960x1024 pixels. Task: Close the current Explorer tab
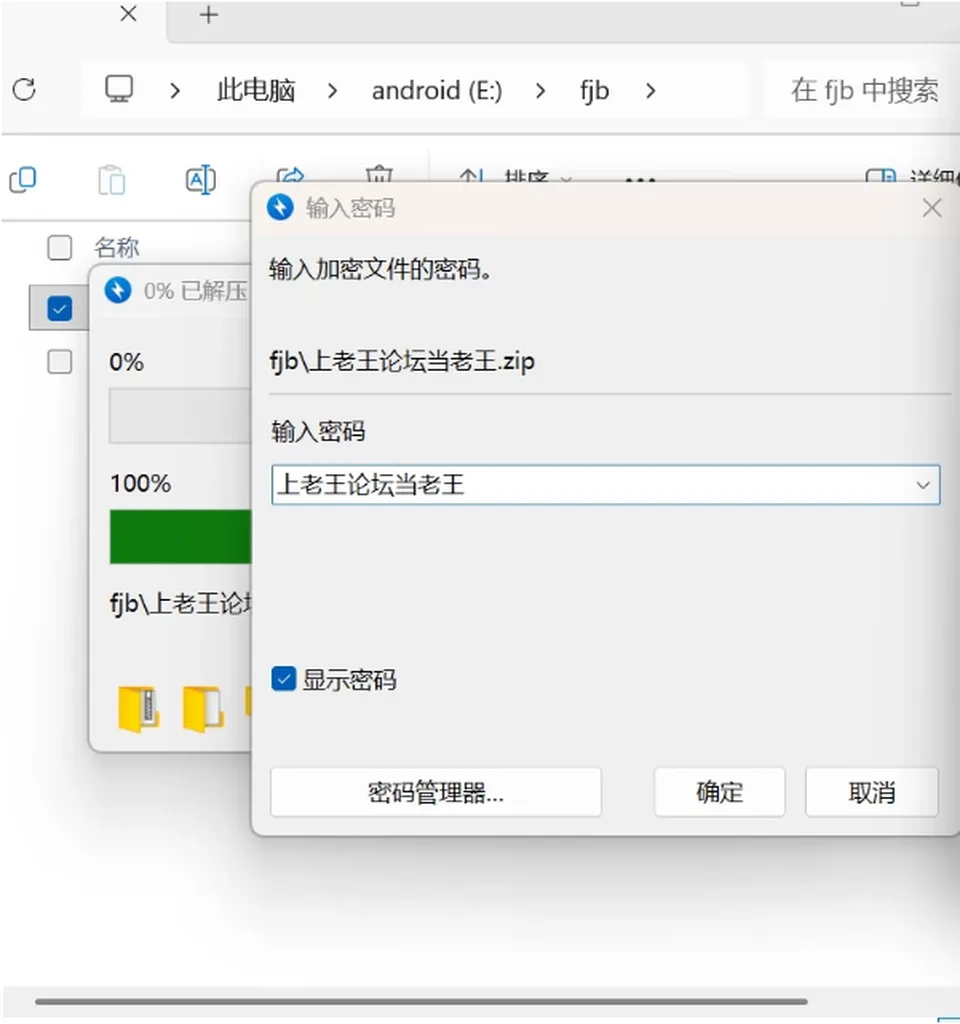coord(129,14)
